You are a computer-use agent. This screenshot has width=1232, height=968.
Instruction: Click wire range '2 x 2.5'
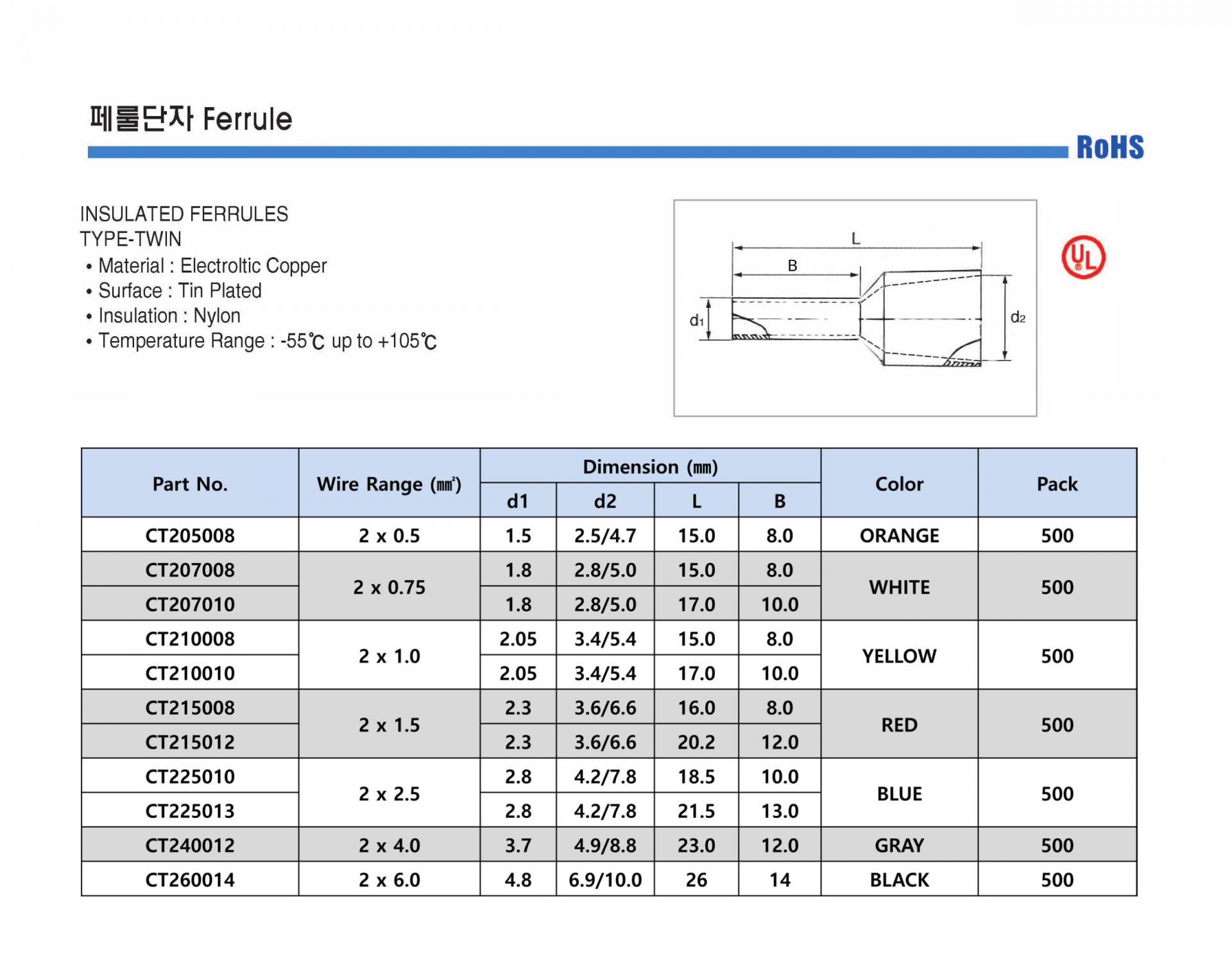389,794
